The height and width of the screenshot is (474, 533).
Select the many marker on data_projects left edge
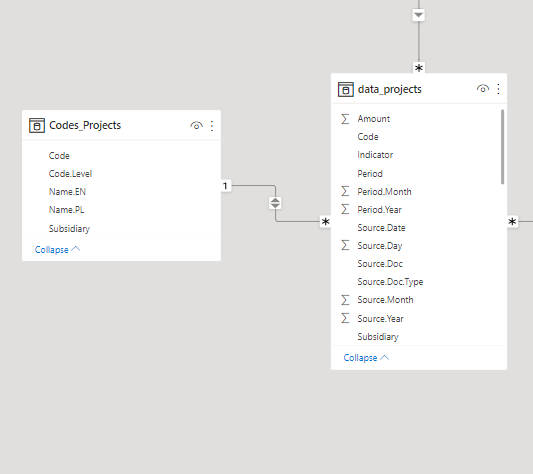pyautogui.click(x=325, y=222)
